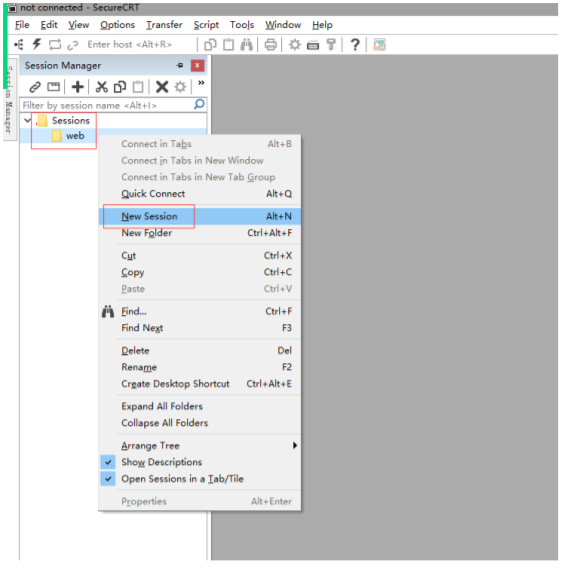
Task: Expand the toolbar overflow chevron
Action: [201, 83]
